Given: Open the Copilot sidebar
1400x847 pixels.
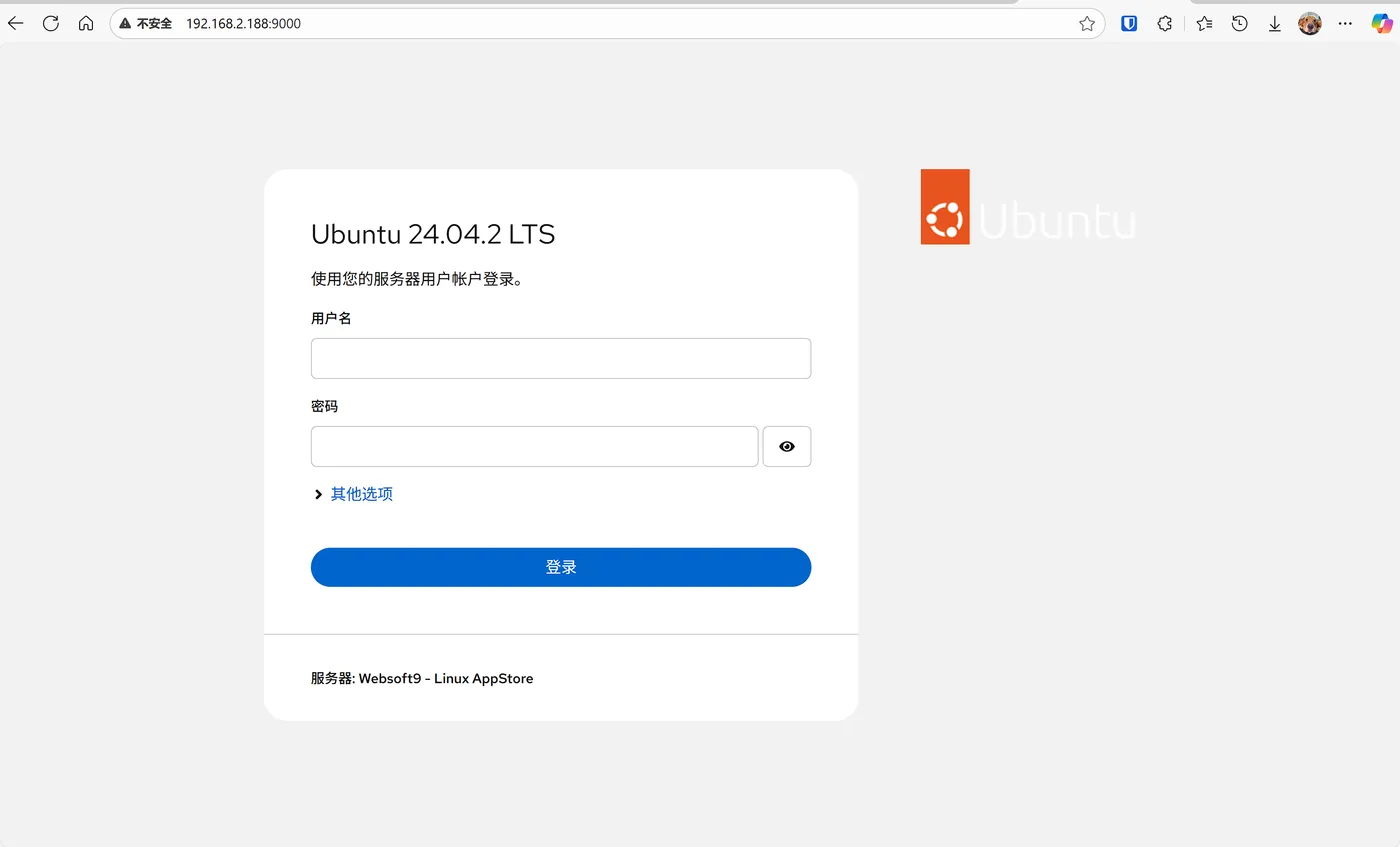Looking at the screenshot, I should [1382, 23].
